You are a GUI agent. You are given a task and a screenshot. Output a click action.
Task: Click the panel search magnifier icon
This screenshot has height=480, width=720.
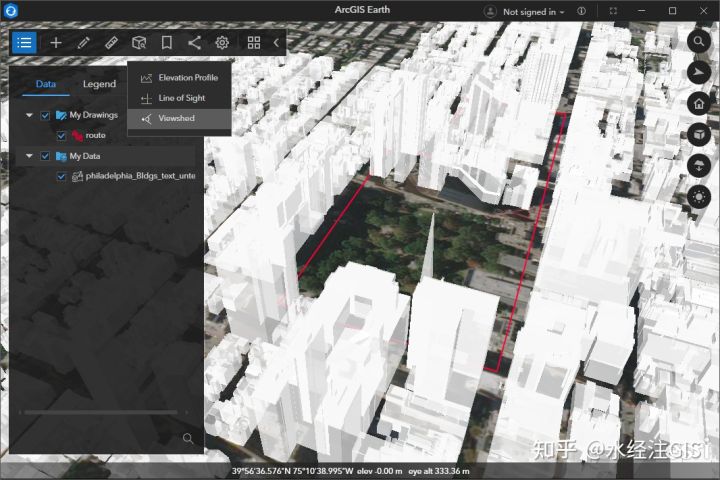[188, 438]
